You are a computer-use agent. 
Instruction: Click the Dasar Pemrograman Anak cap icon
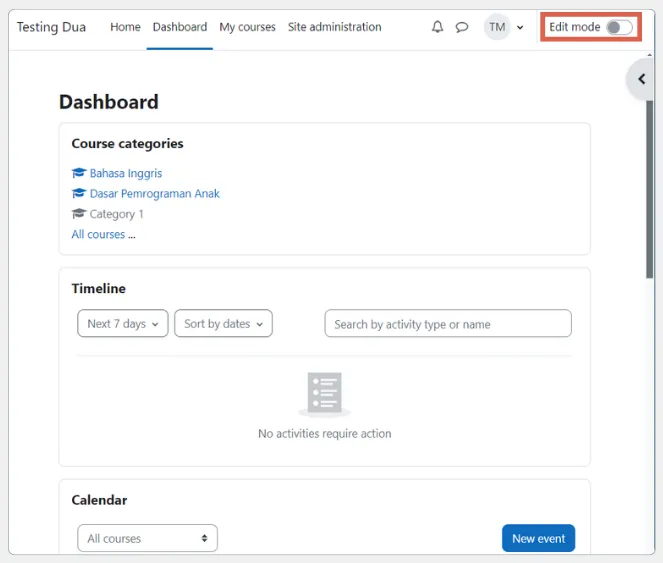coord(79,193)
